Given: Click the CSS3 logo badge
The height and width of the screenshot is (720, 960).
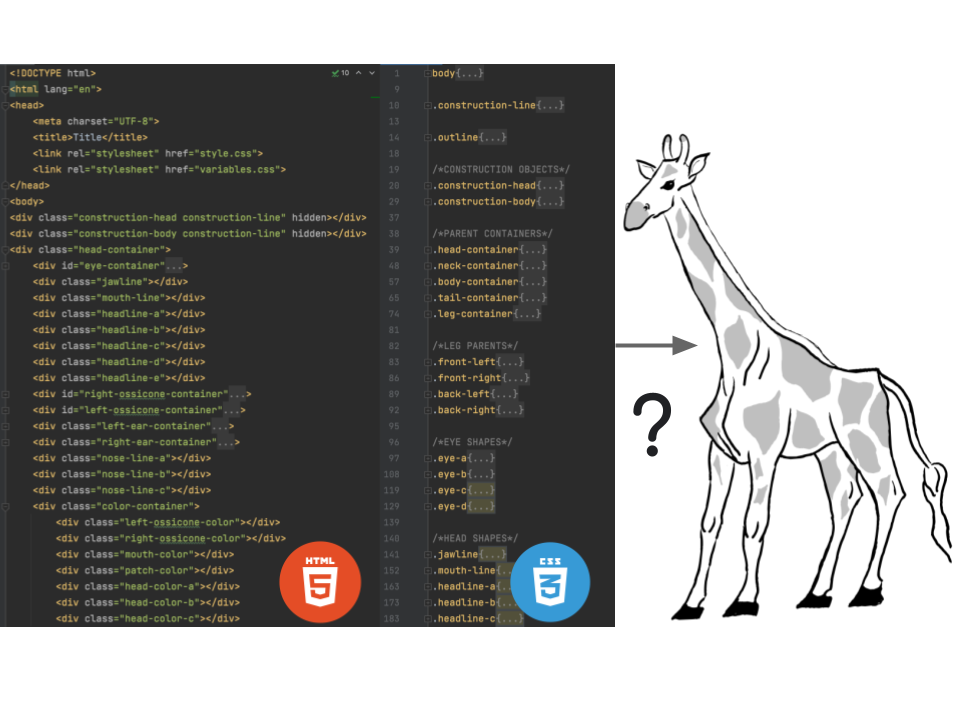Looking at the screenshot, I should pyautogui.click(x=550, y=581).
